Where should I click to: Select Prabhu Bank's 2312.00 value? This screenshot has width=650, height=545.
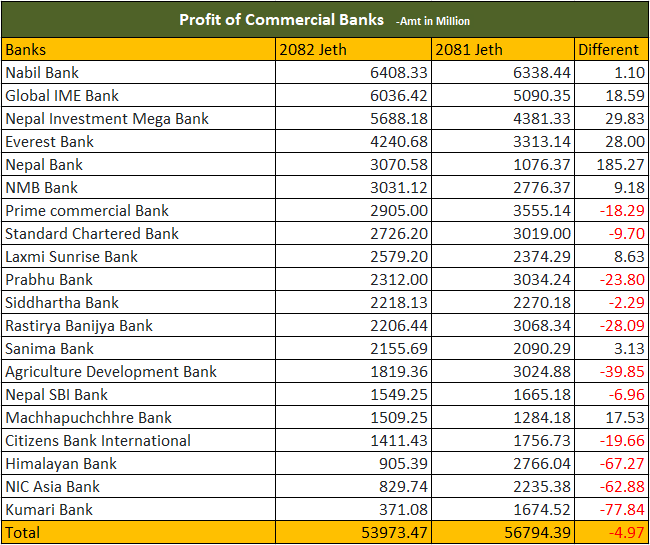354,279
